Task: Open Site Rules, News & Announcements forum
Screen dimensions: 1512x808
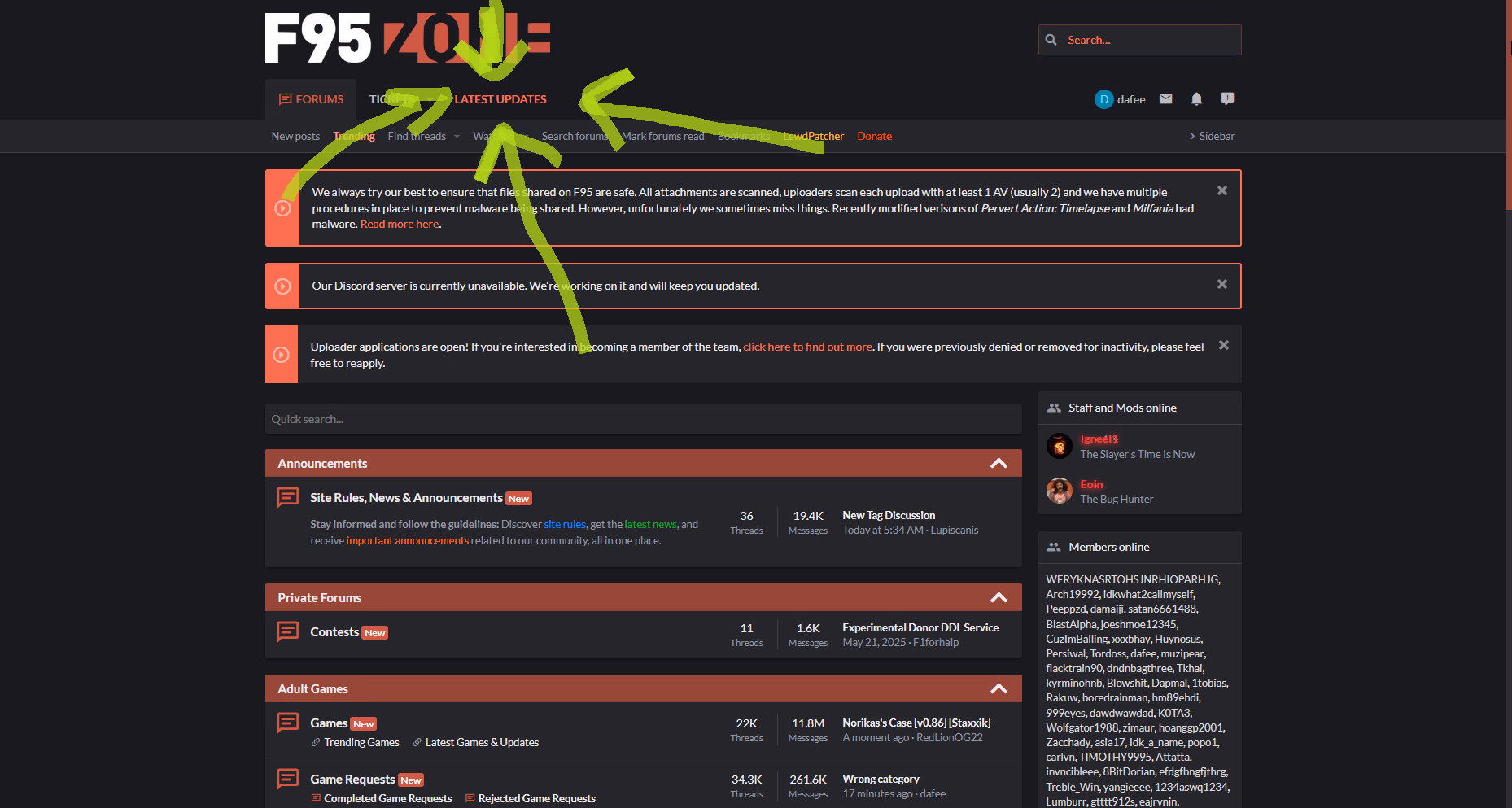Action: pyautogui.click(x=406, y=497)
